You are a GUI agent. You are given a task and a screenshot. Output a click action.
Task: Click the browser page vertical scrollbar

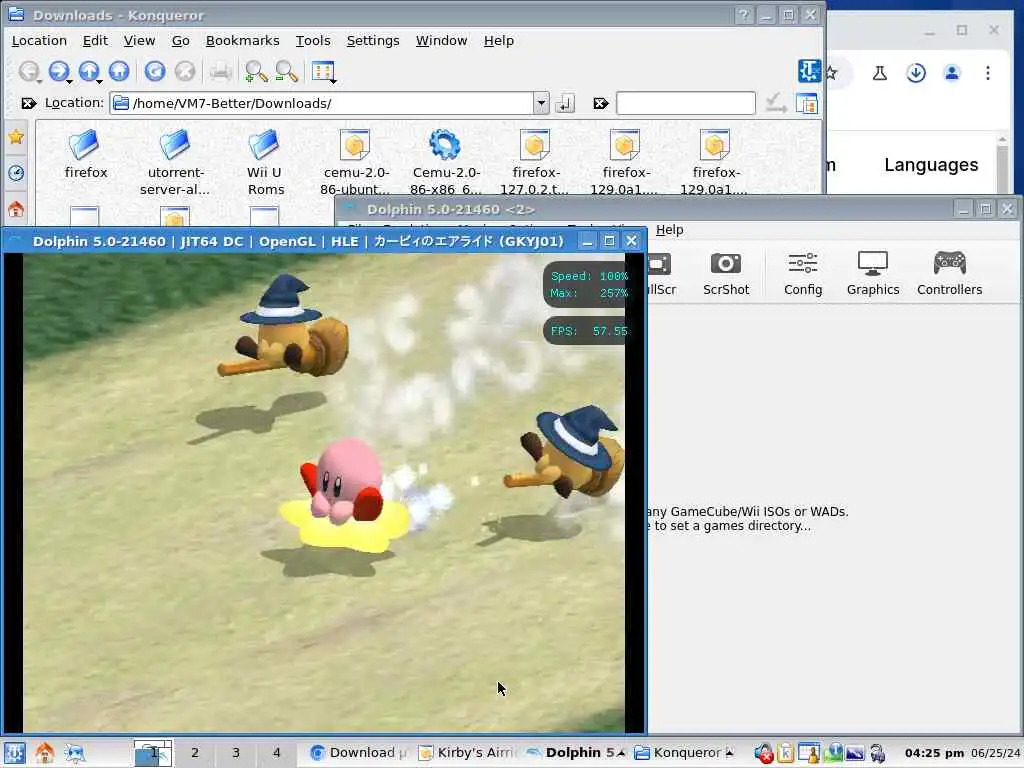coord(1003,163)
